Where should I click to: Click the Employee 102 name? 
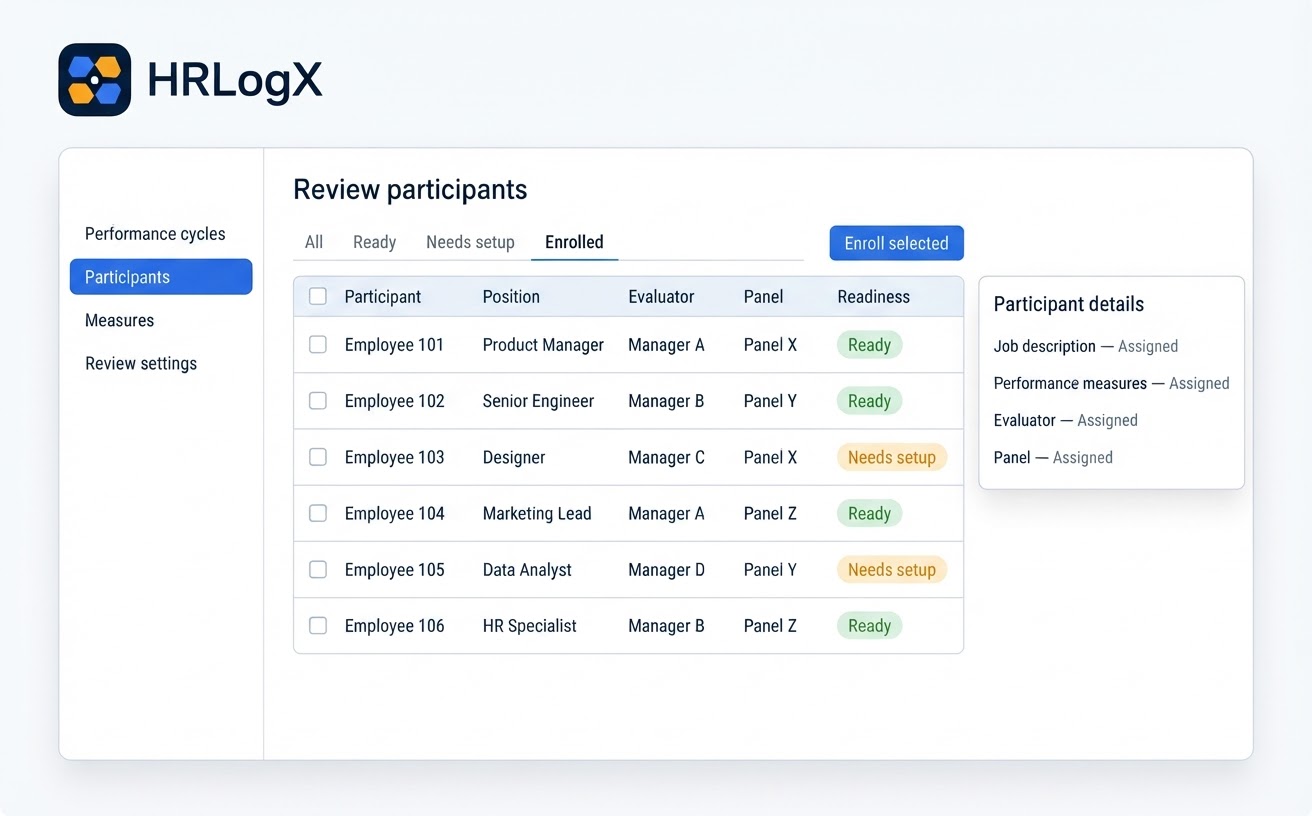pos(394,400)
